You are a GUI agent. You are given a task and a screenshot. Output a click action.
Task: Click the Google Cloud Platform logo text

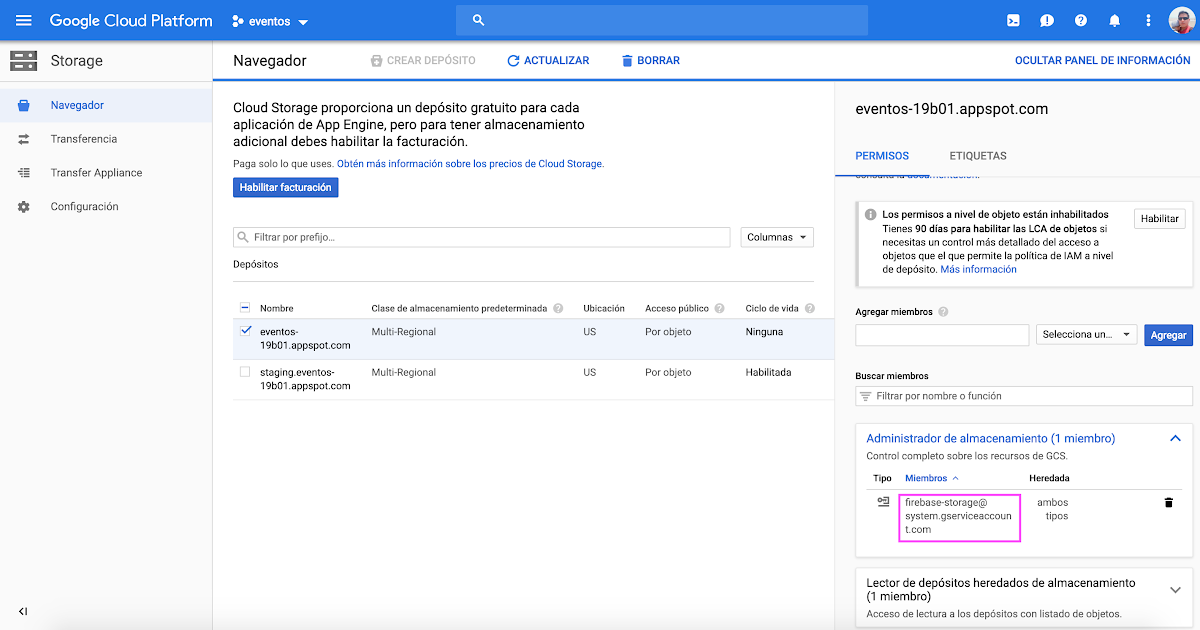pos(131,20)
